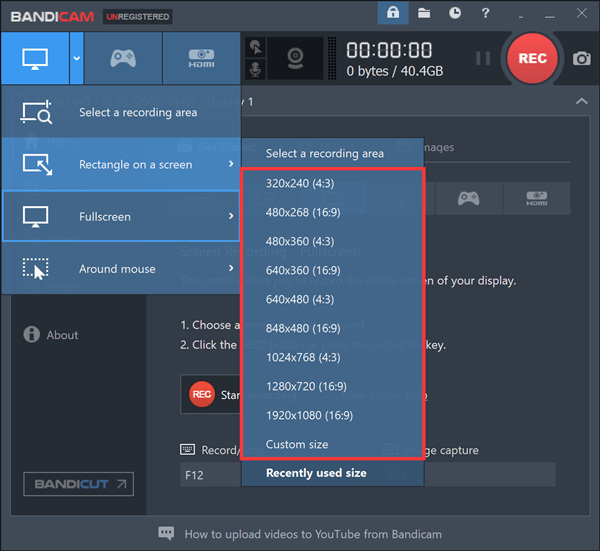
Task: Choose Select a recording area in submenu
Action: tap(333, 153)
